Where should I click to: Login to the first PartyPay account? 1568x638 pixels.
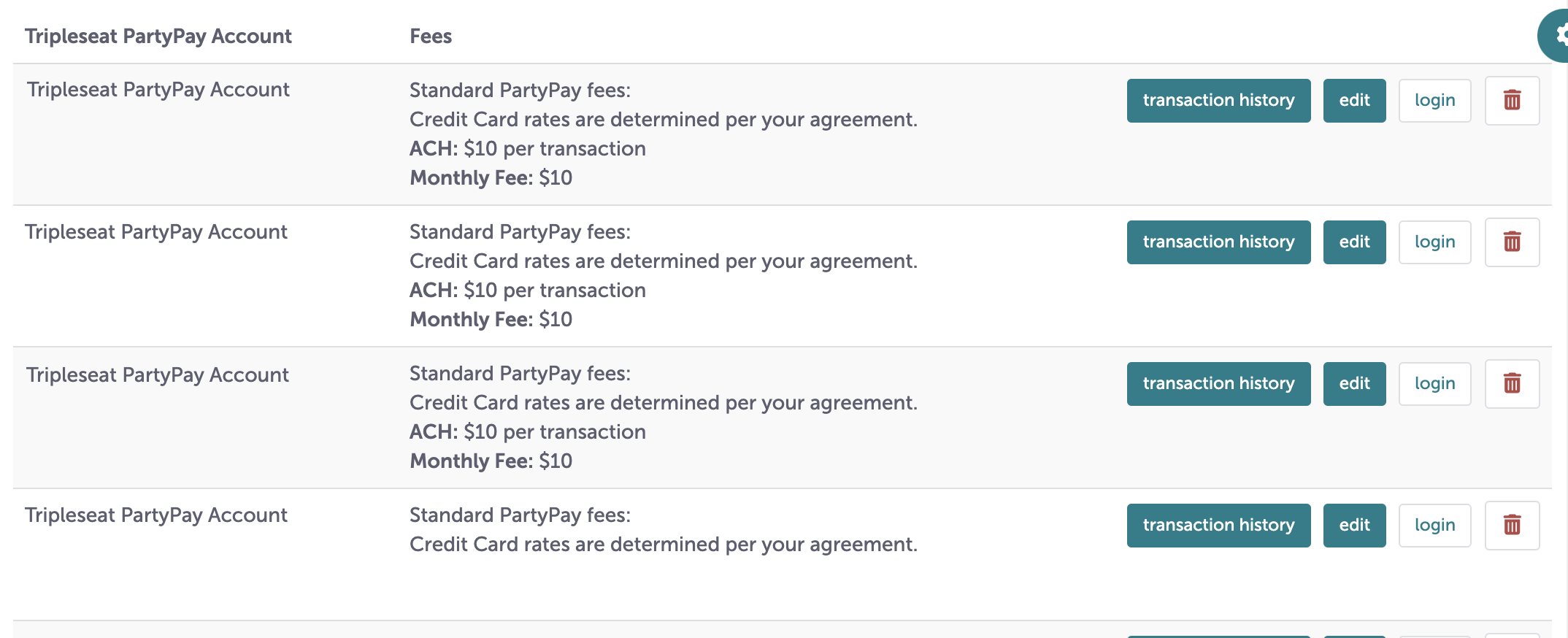(1434, 101)
